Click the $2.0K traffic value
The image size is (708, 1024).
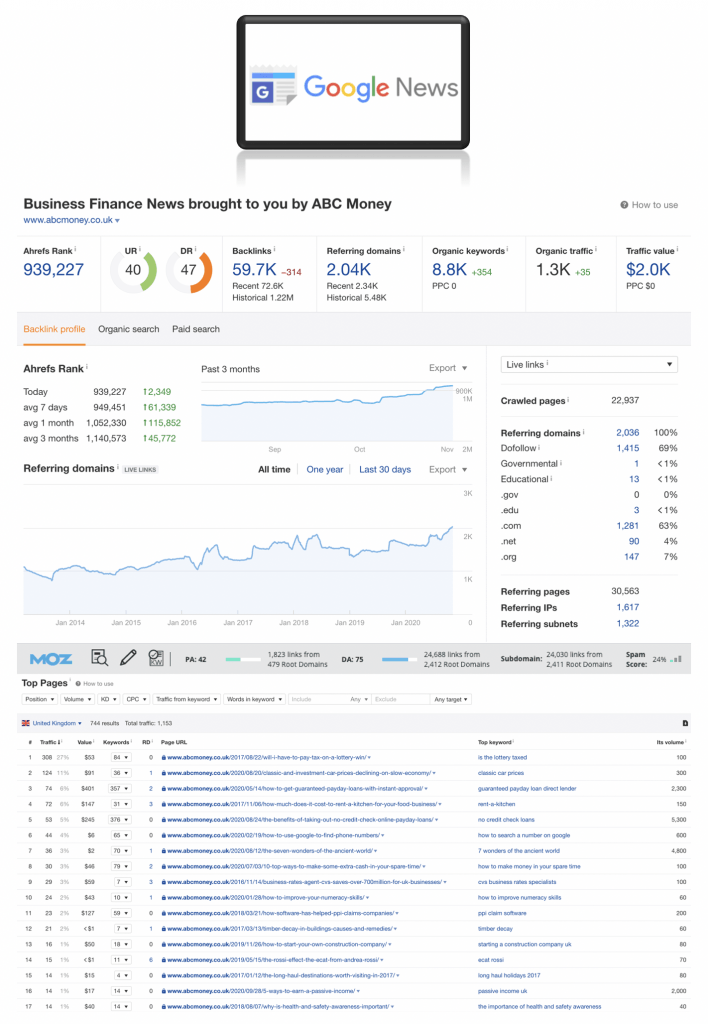click(x=648, y=270)
